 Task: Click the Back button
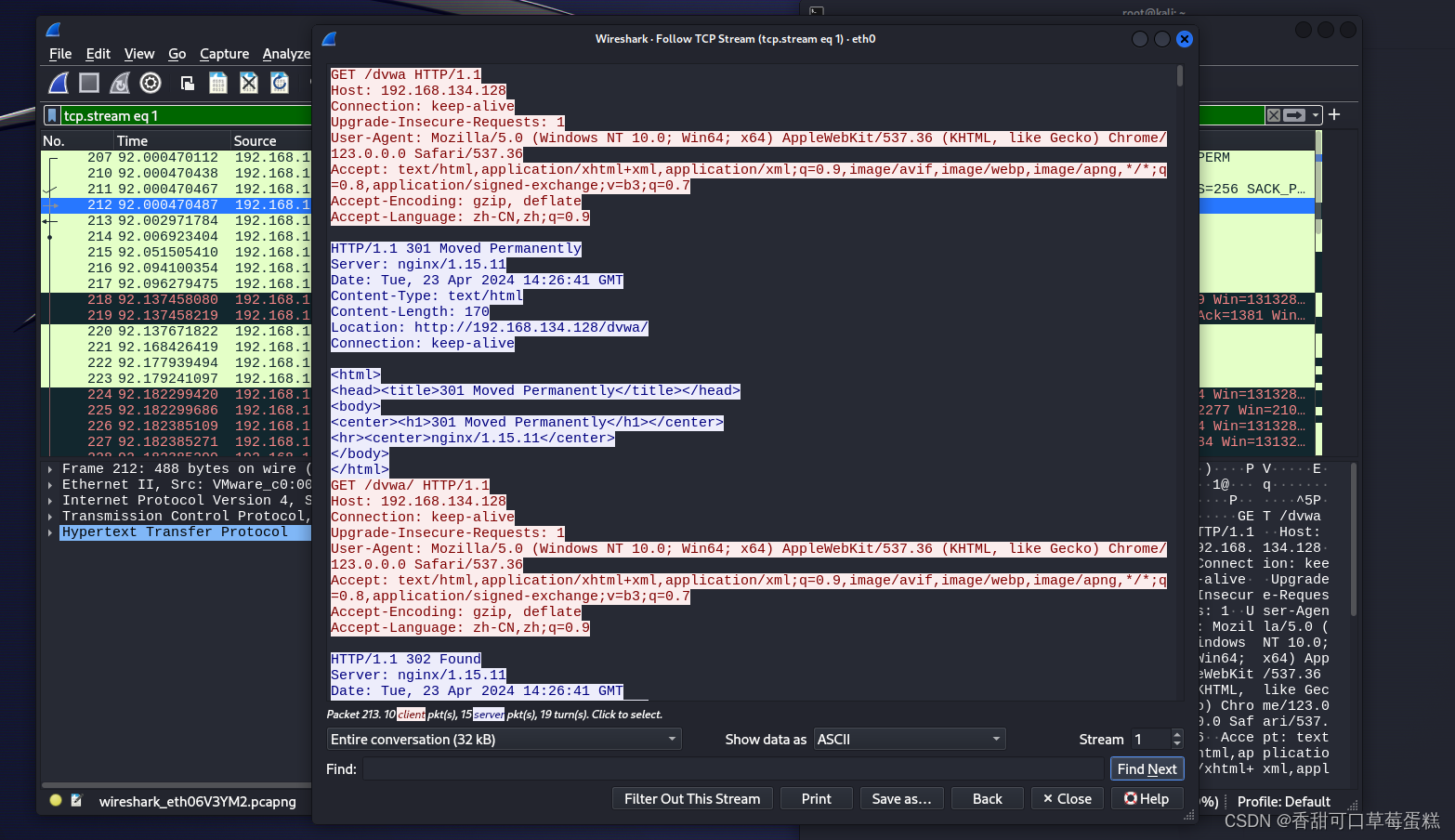(x=987, y=798)
